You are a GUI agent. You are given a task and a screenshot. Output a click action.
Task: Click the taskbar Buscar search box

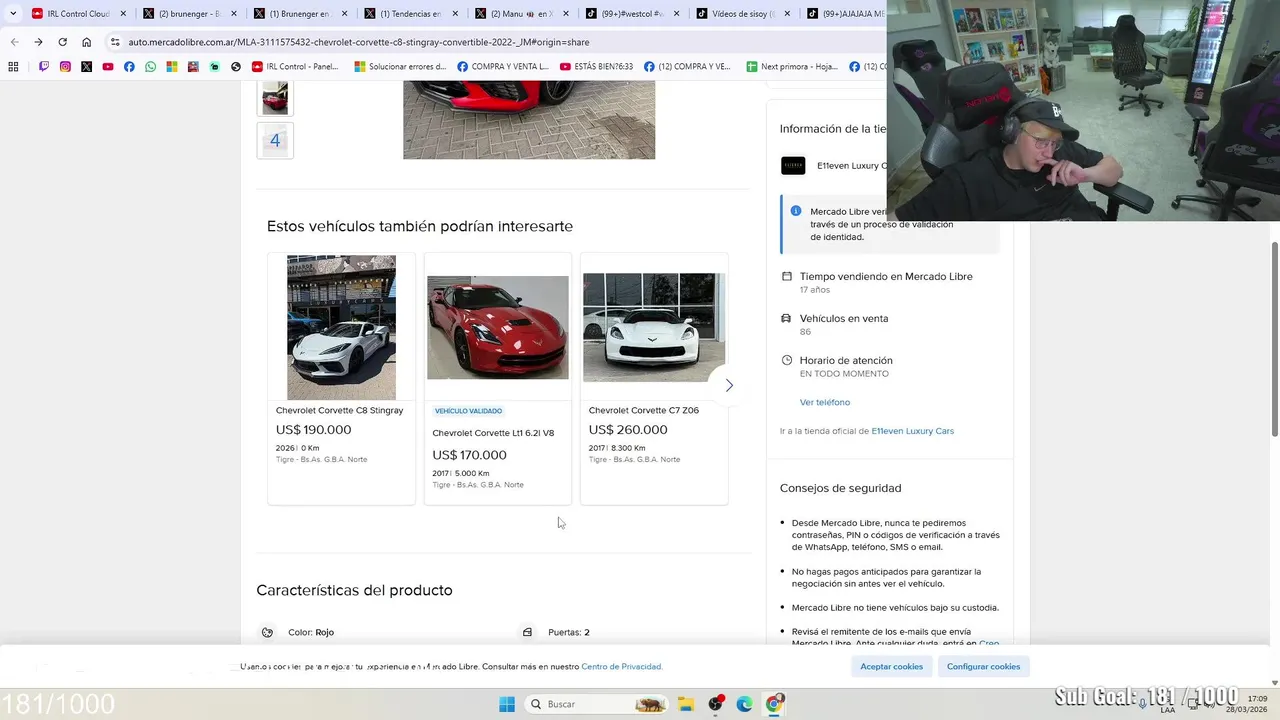click(x=596, y=704)
